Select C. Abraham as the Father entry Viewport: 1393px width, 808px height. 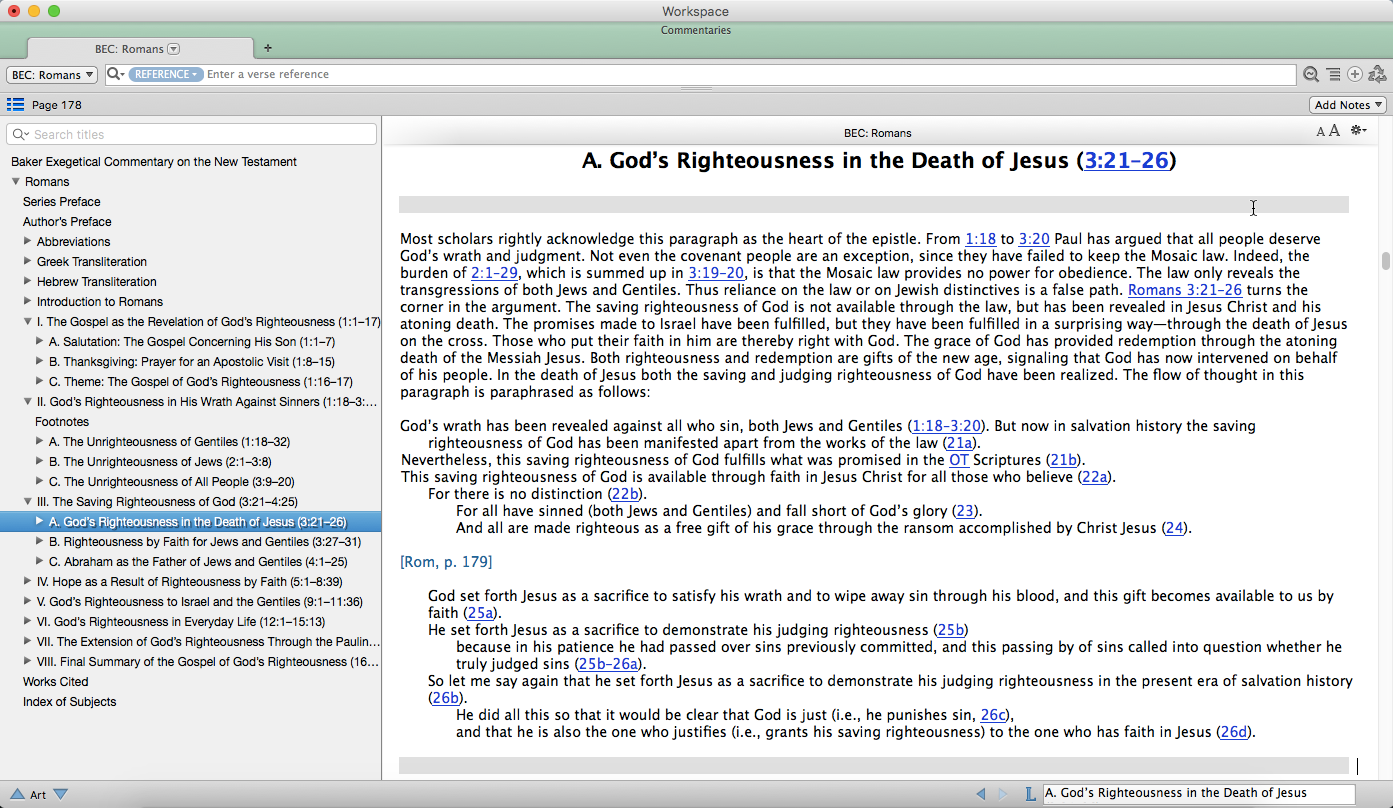(198, 562)
